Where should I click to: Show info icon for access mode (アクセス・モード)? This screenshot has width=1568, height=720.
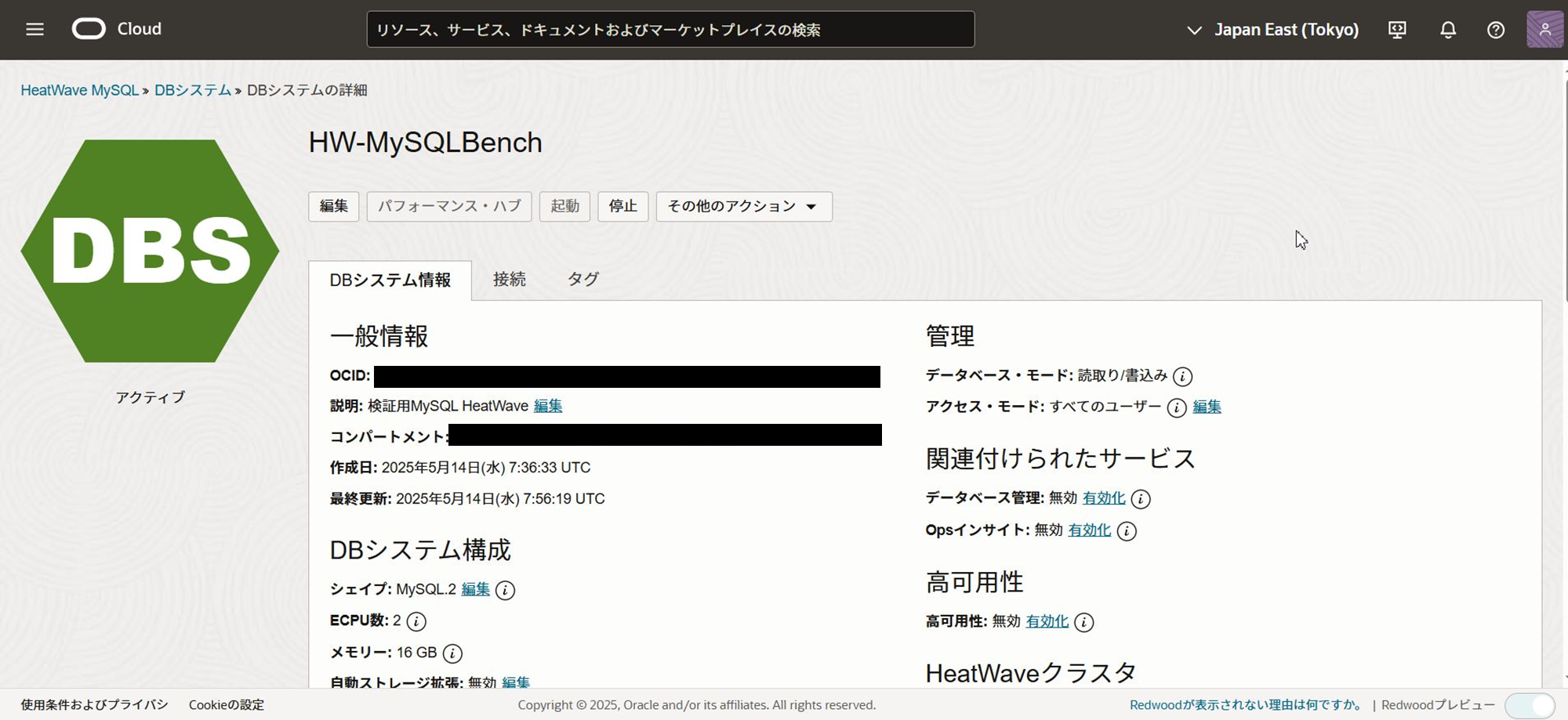[x=1176, y=407]
